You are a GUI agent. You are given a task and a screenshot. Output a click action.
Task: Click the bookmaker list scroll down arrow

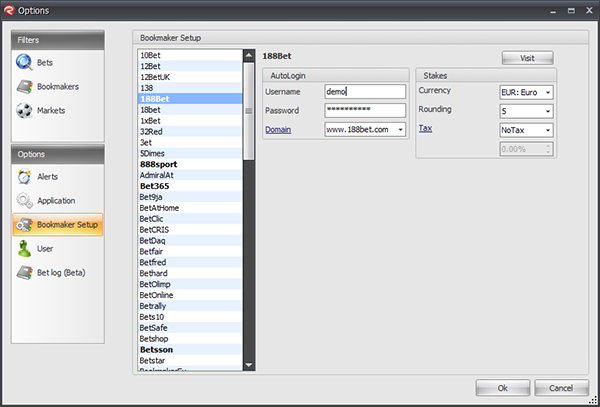[249, 365]
